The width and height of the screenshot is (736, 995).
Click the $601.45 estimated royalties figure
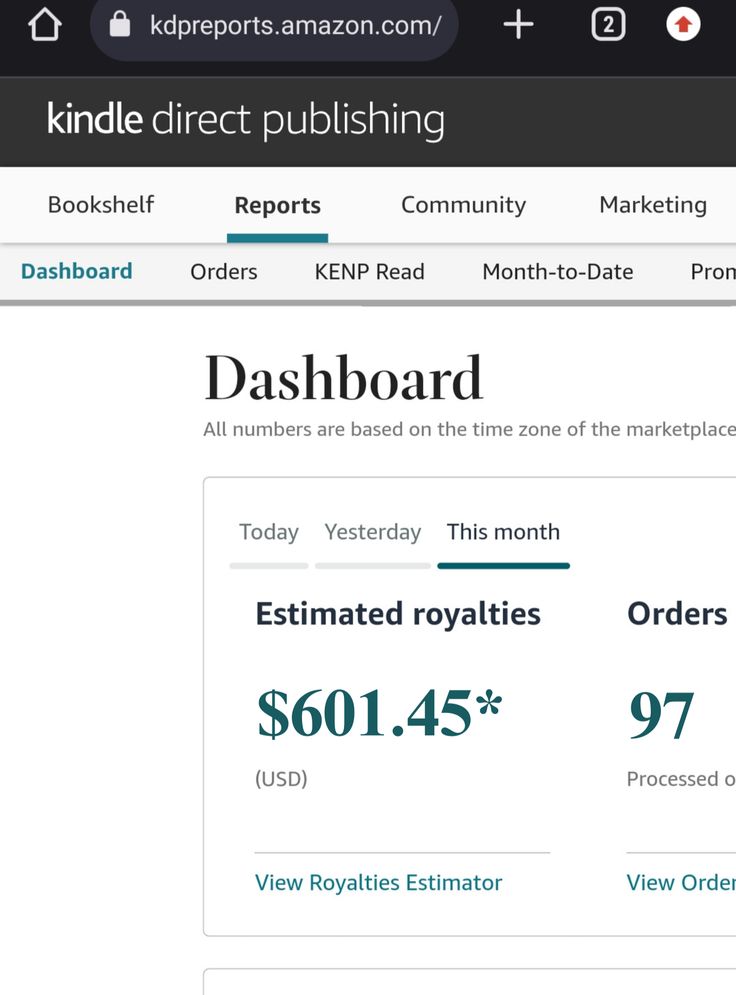379,714
